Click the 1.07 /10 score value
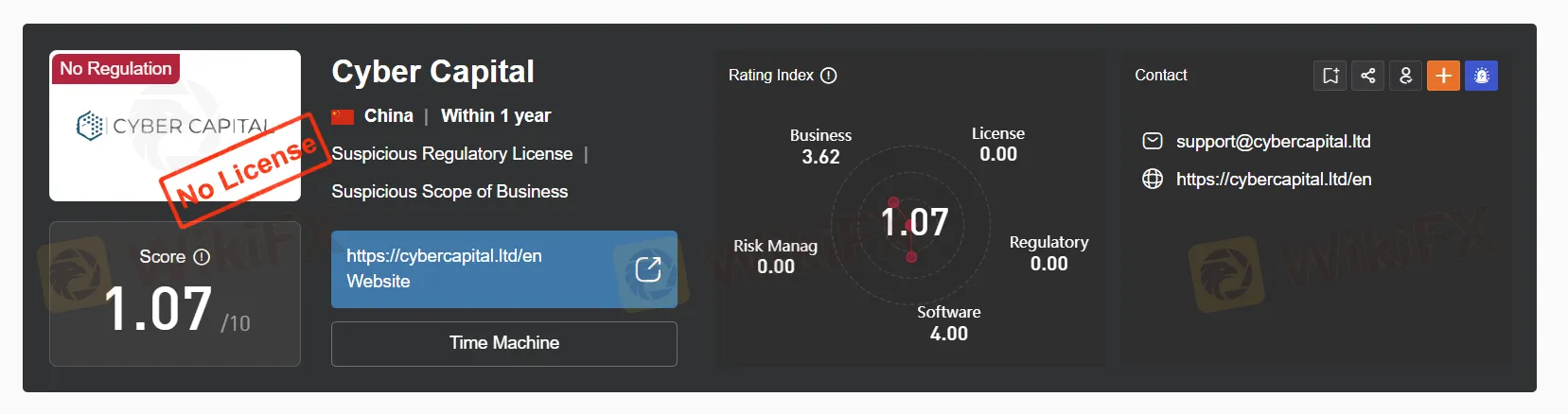1568x414 pixels. [x=176, y=310]
